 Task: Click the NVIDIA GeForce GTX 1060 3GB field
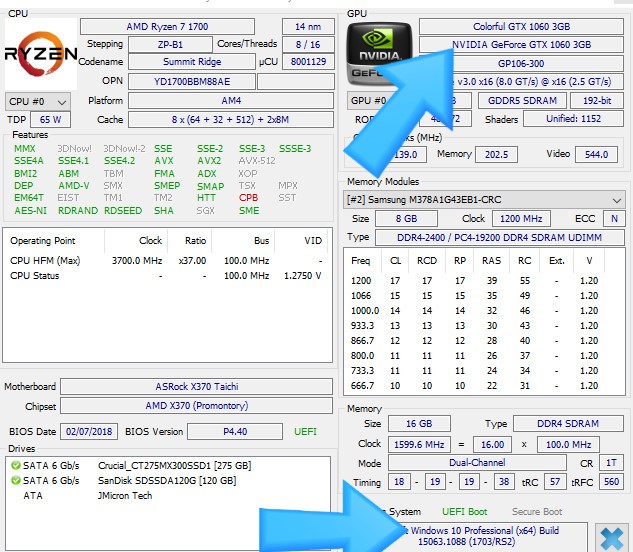click(x=521, y=44)
